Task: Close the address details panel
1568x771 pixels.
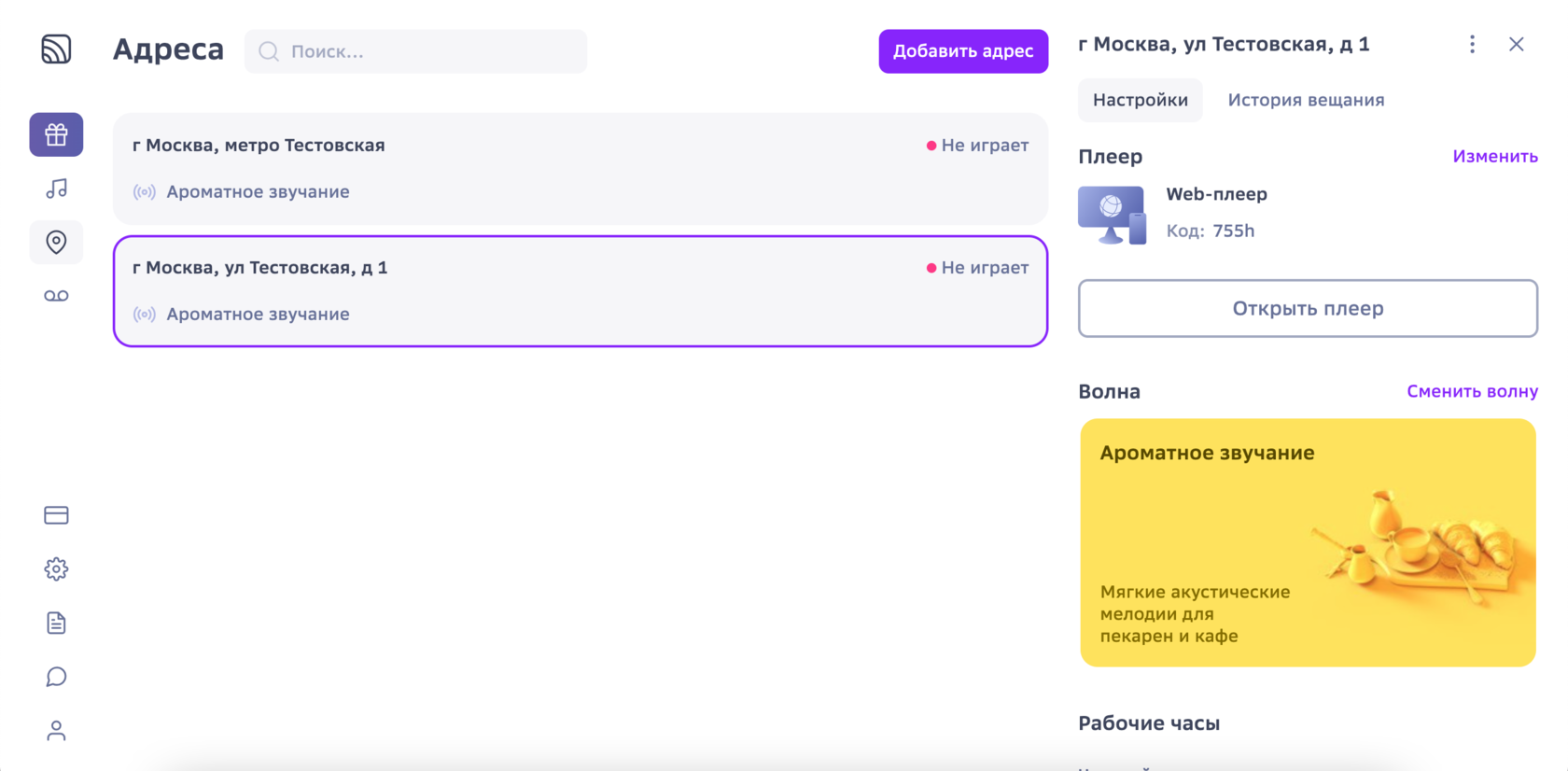Action: (1517, 45)
